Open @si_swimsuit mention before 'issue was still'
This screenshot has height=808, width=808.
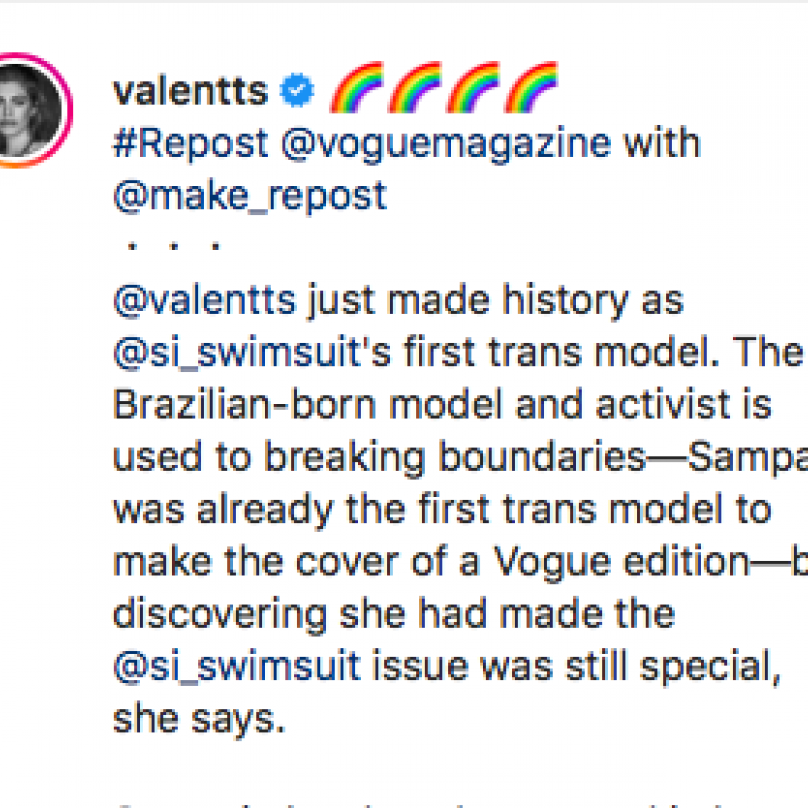pos(237,667)
